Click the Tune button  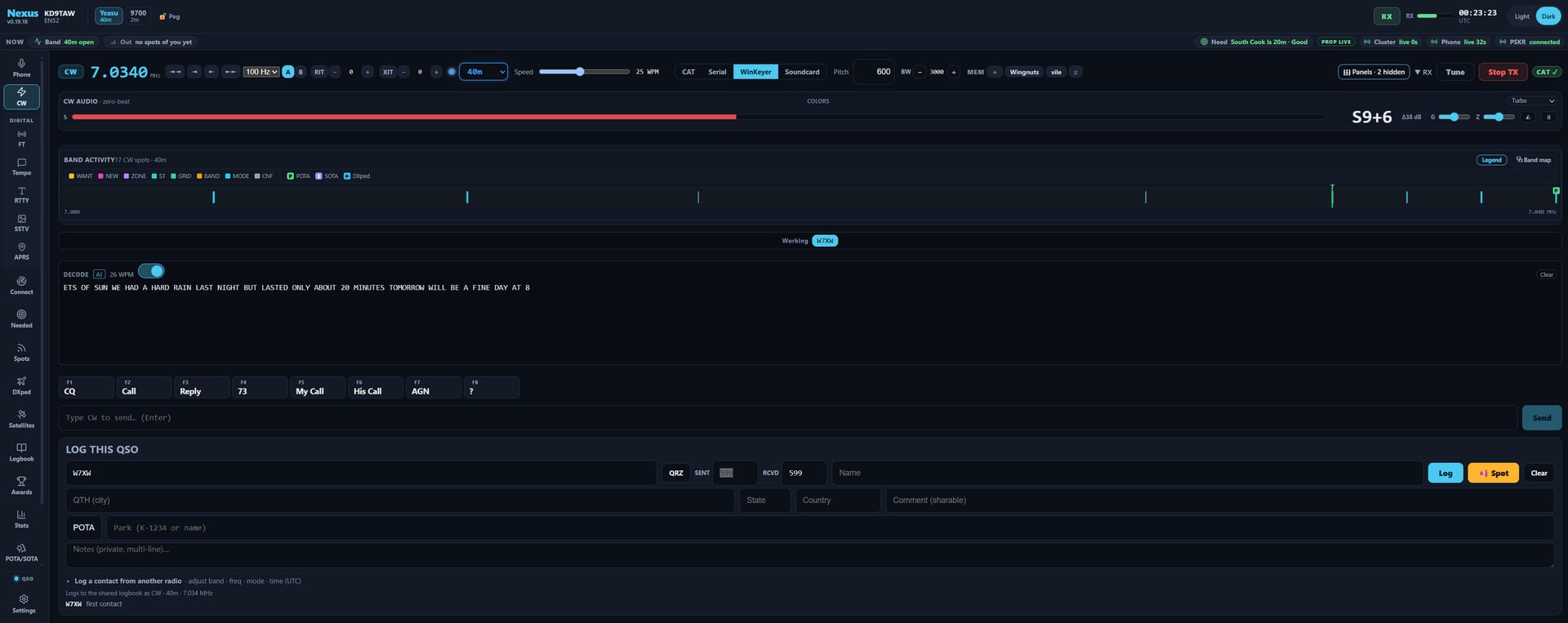[x=1455, y=72]
